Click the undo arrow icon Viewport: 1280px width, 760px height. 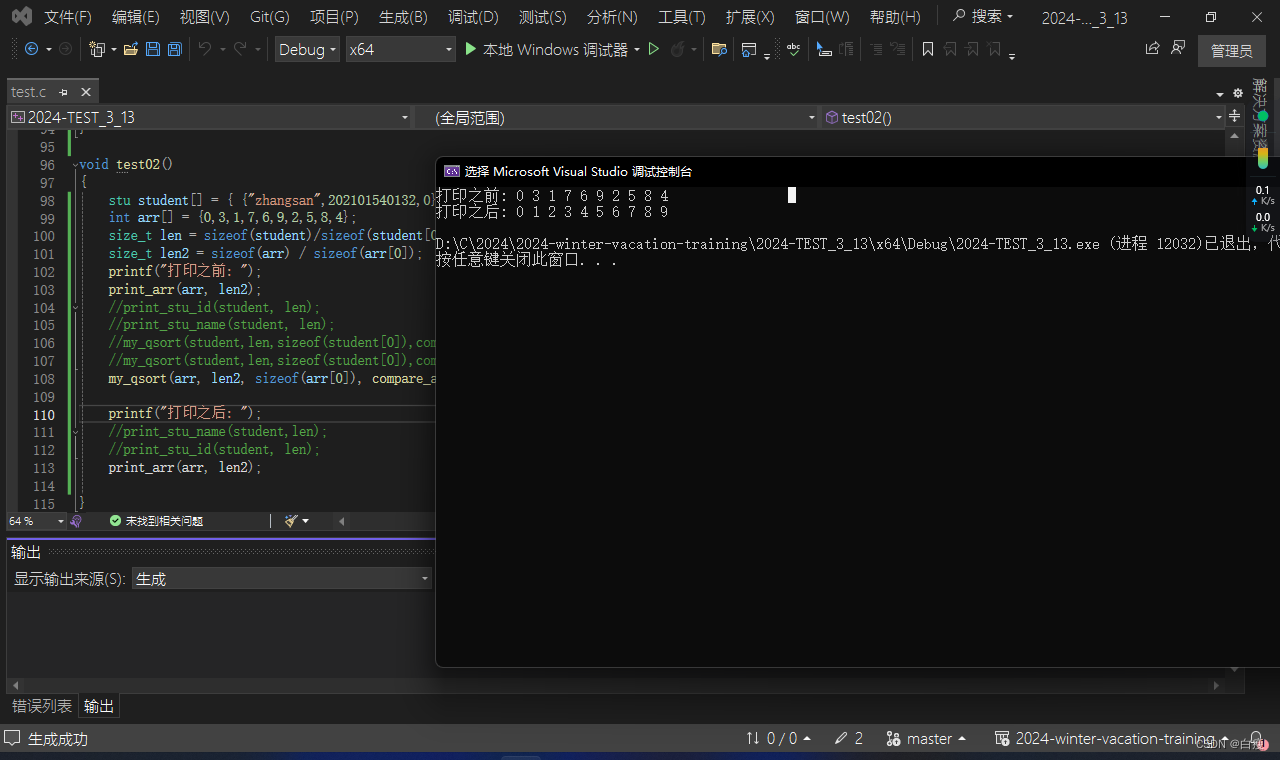(205, 49)
